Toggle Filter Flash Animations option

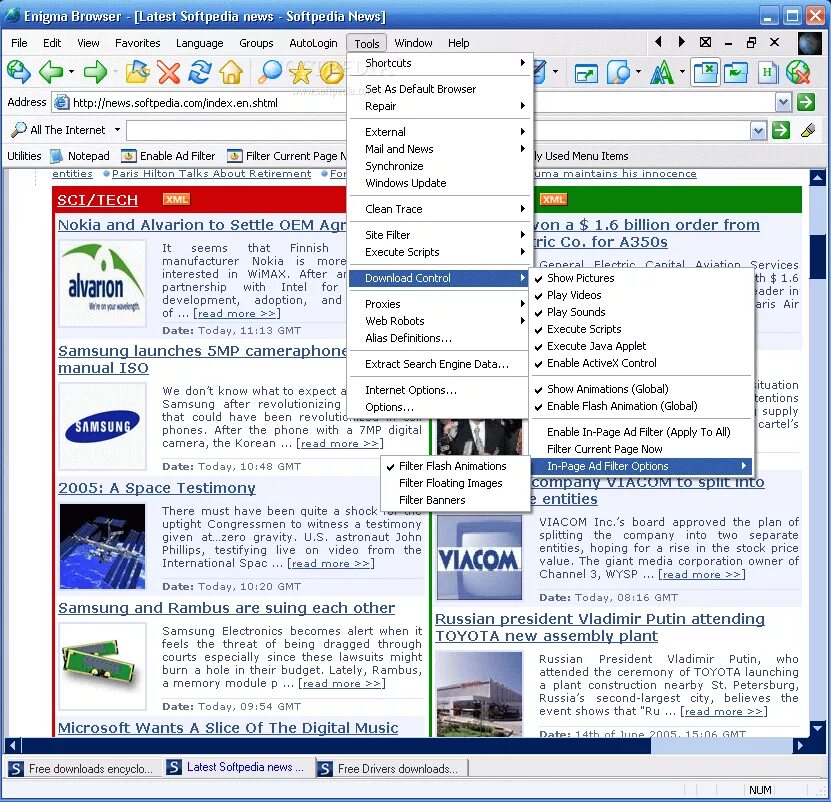[x=455, y=466]
